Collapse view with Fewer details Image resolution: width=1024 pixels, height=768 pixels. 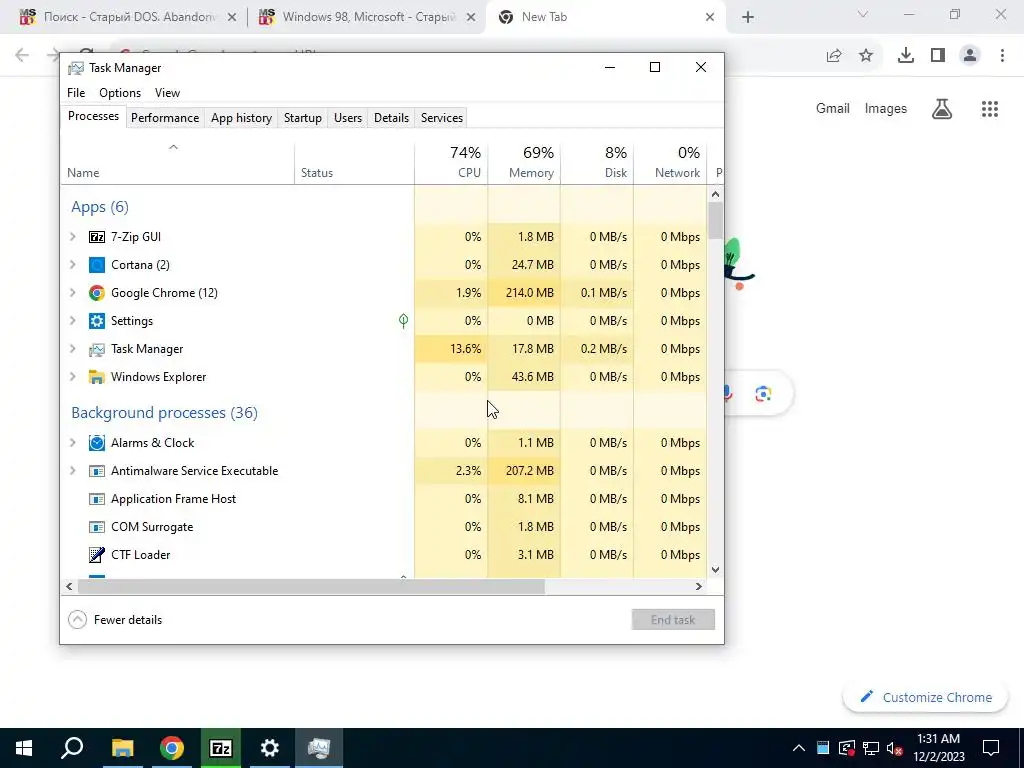tap(115, 620)
